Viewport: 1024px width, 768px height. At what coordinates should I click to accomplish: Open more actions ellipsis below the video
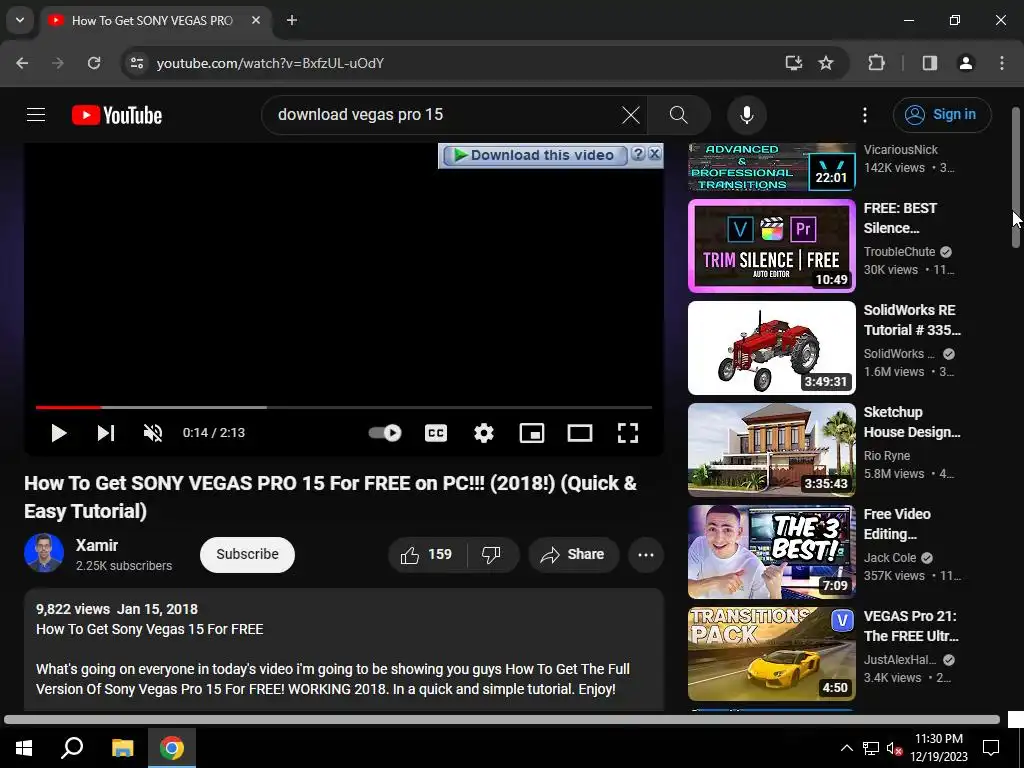coord(646,554)
